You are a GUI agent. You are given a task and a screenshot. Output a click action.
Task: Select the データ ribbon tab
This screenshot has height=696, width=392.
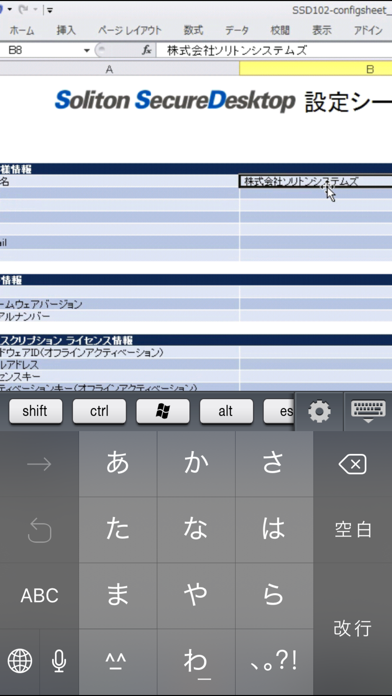(237, 31)
